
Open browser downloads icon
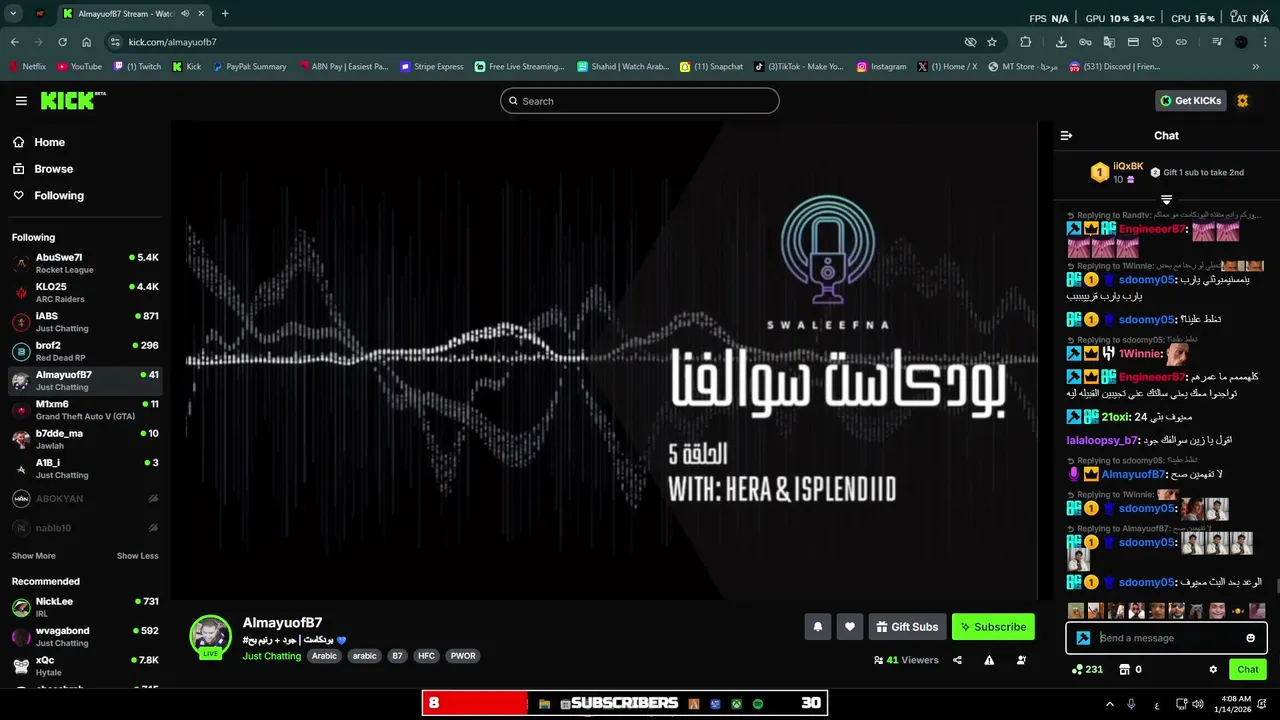(x=1061, y=42)
